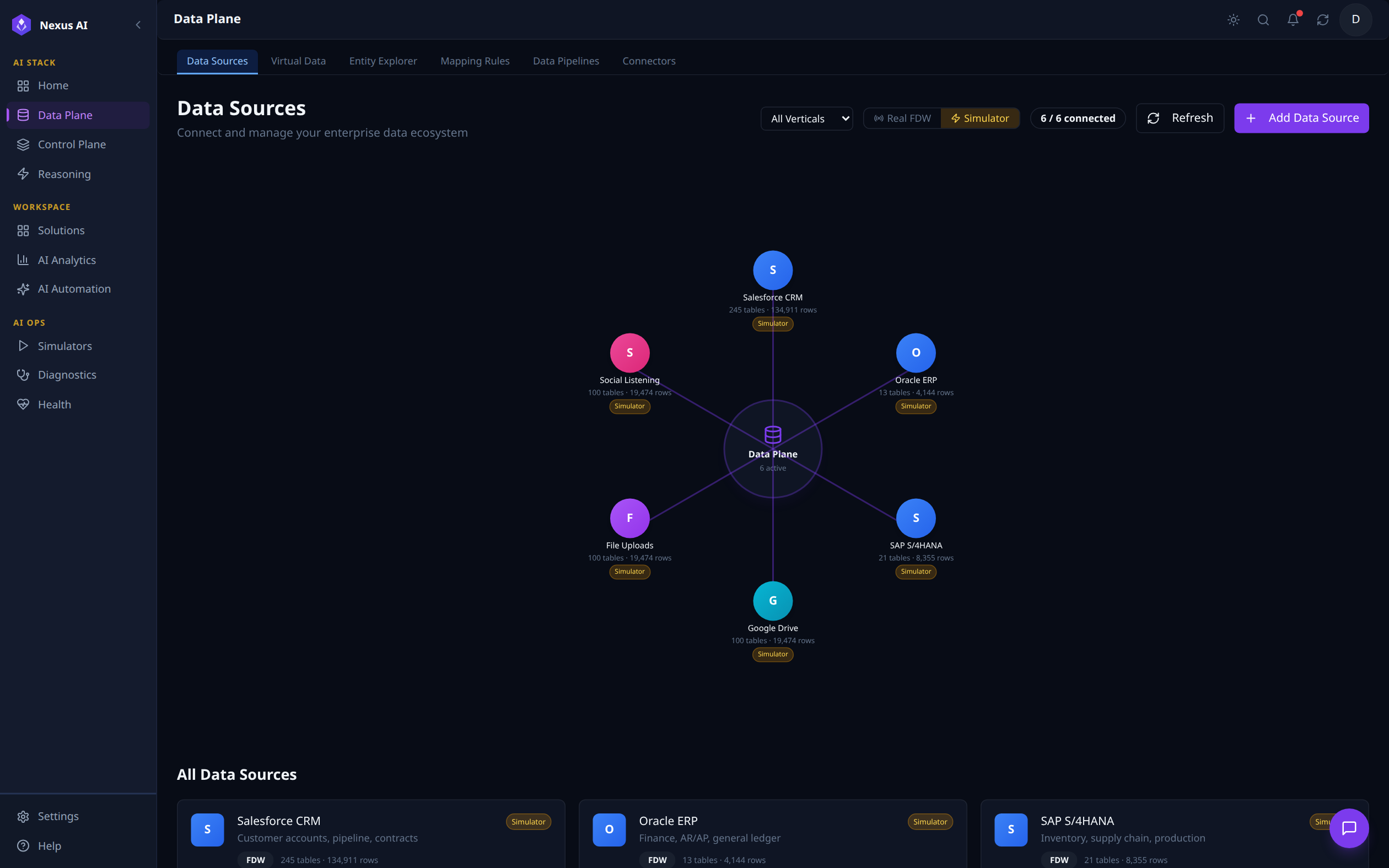
Task: Open the SAP S/4HANA card icon
Action: [x=1011, y=829]
